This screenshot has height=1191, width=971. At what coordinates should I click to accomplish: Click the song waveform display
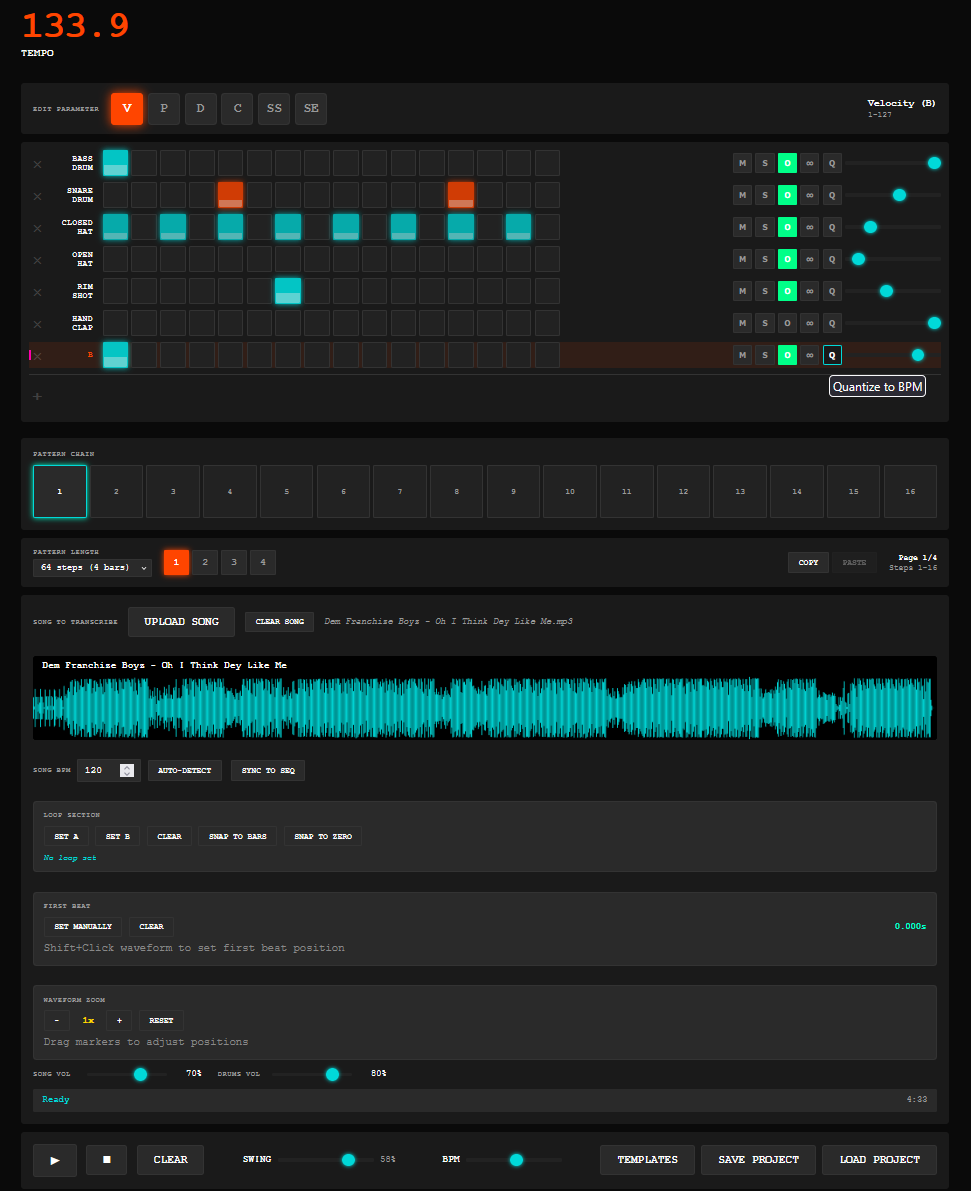pyautogui.click(x=485, y=698)
